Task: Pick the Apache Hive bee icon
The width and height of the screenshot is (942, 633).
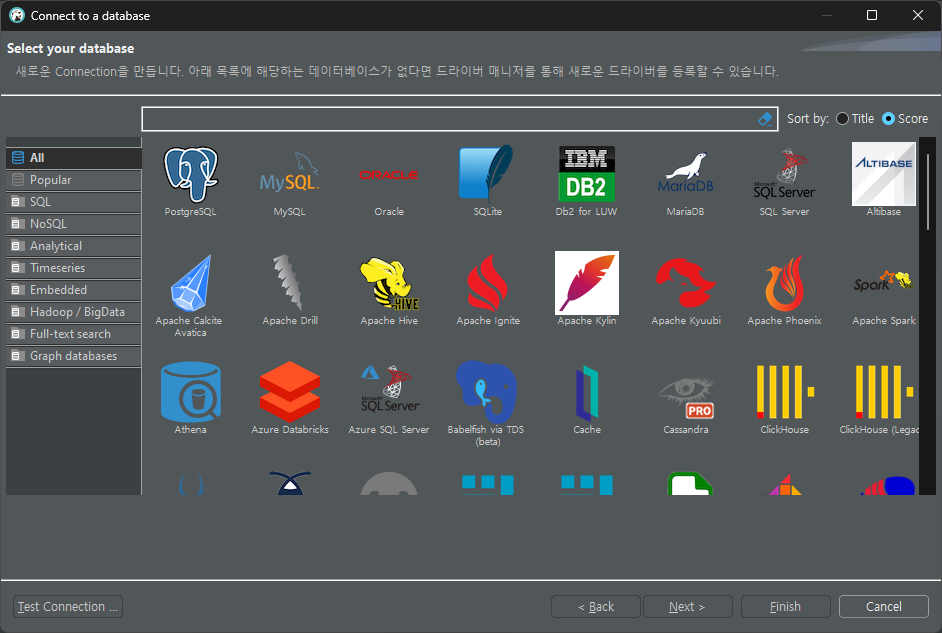Action: pos(389,283)
